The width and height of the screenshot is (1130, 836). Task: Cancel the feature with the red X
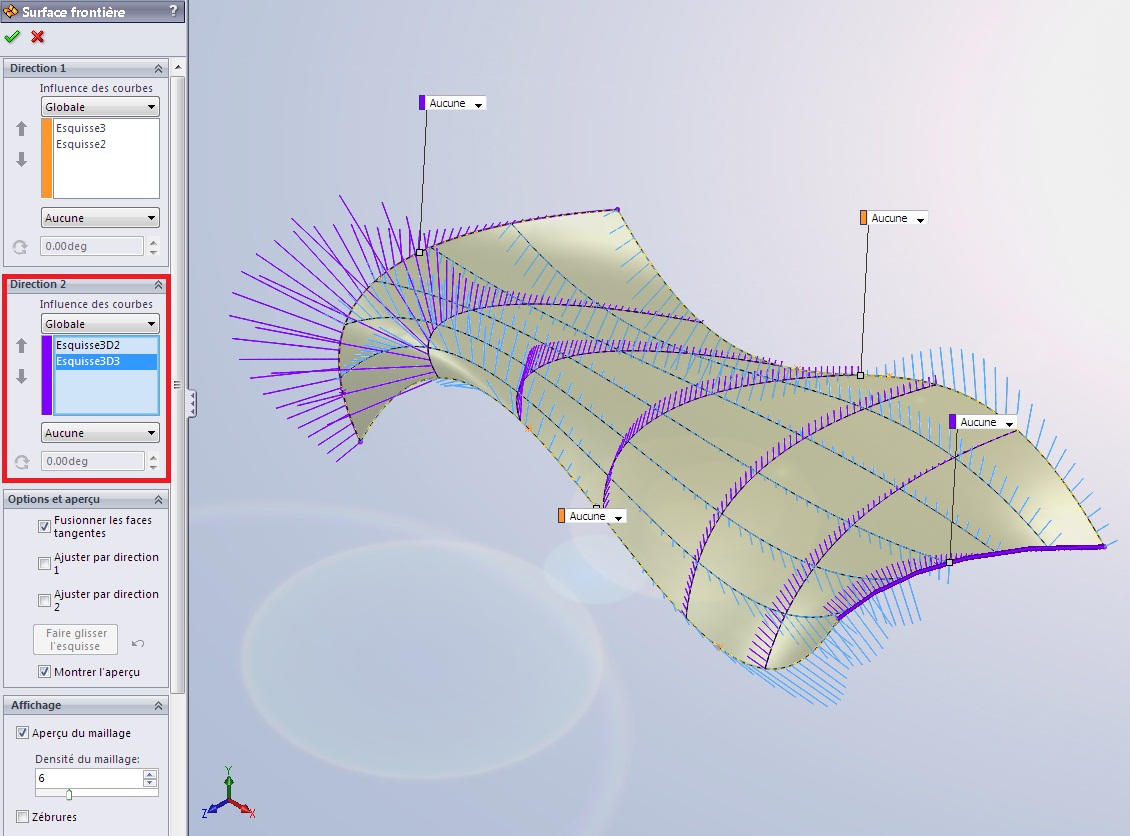tap(38, 37)
